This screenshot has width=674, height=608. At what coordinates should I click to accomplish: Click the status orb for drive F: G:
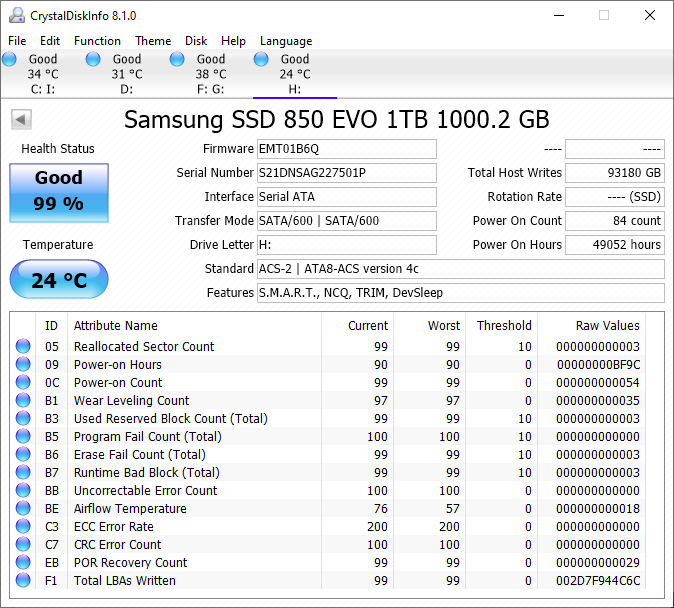coord(177,60)
